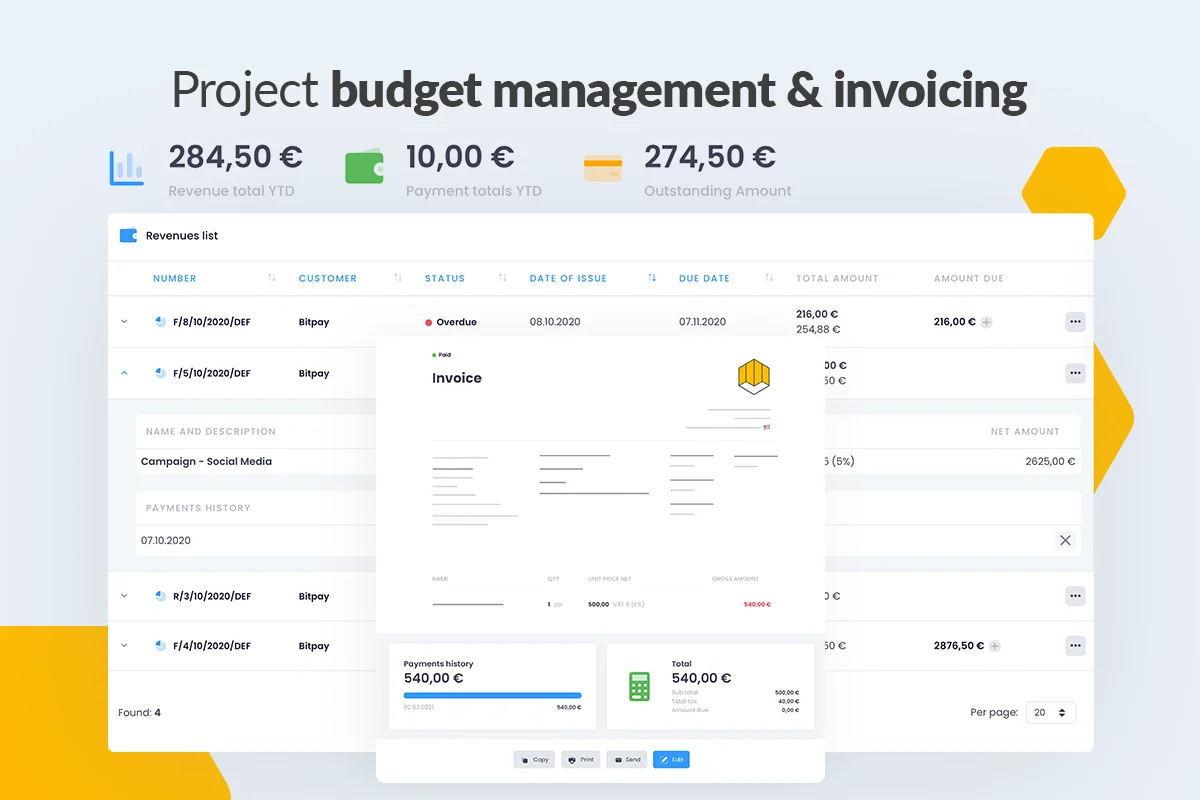The height and width of the screenshot is (800, 1200).
Task: Click the 07.11.2020 due date
Action: tap(703, 322)
